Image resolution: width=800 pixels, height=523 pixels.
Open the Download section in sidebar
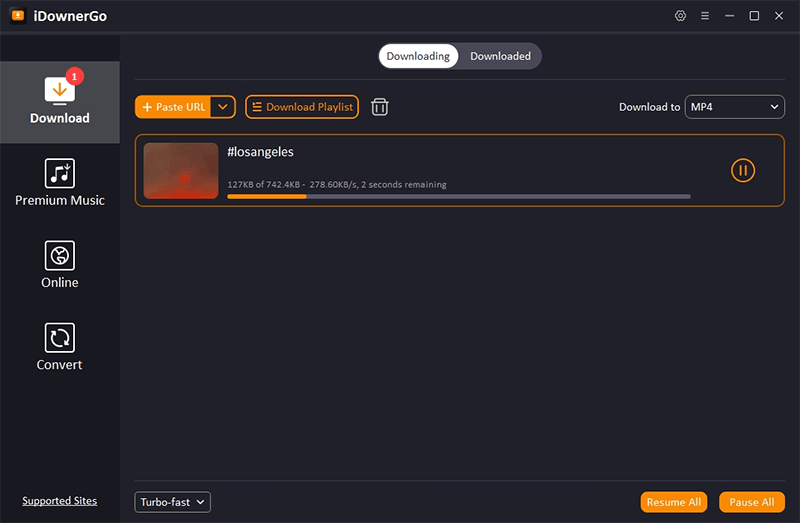(59, 102)
